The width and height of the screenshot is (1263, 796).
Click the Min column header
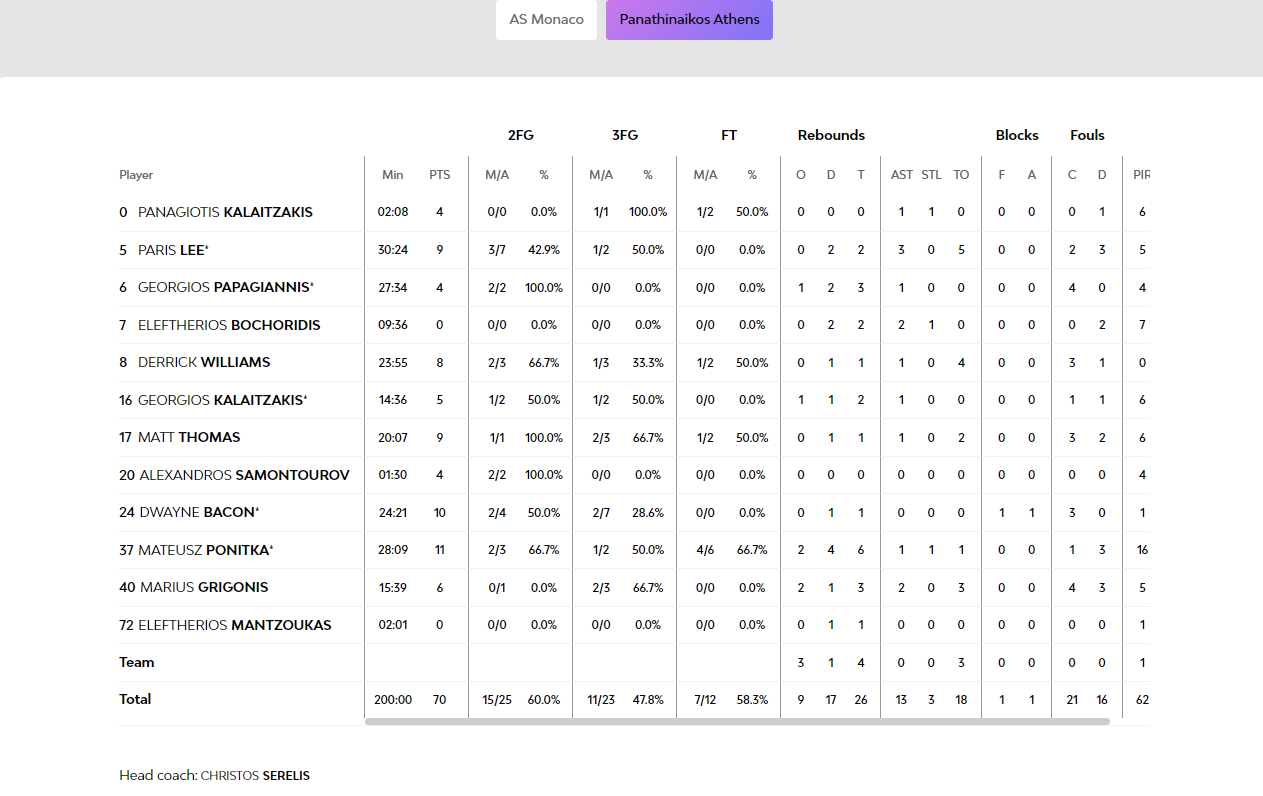click(393, 175)
